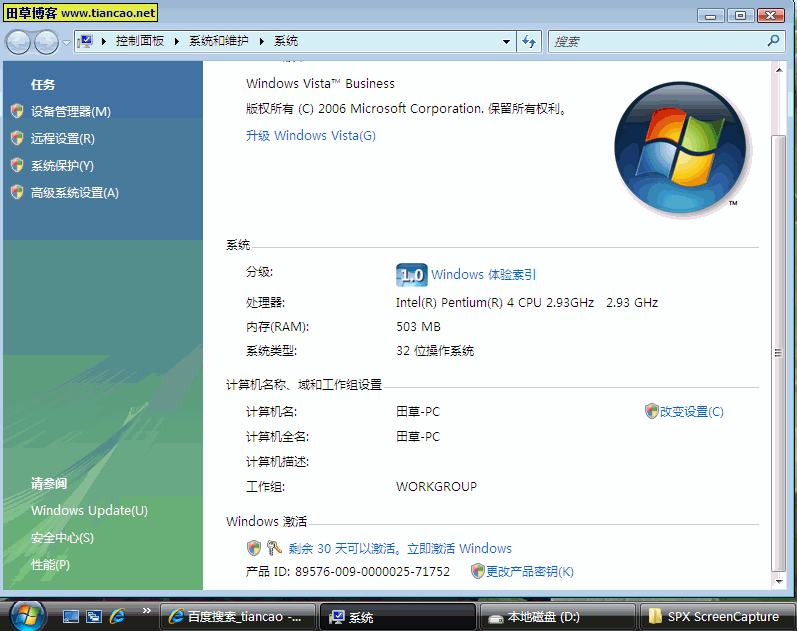
Task: Open 性能(P) link
Action: (x=50, y=565)
